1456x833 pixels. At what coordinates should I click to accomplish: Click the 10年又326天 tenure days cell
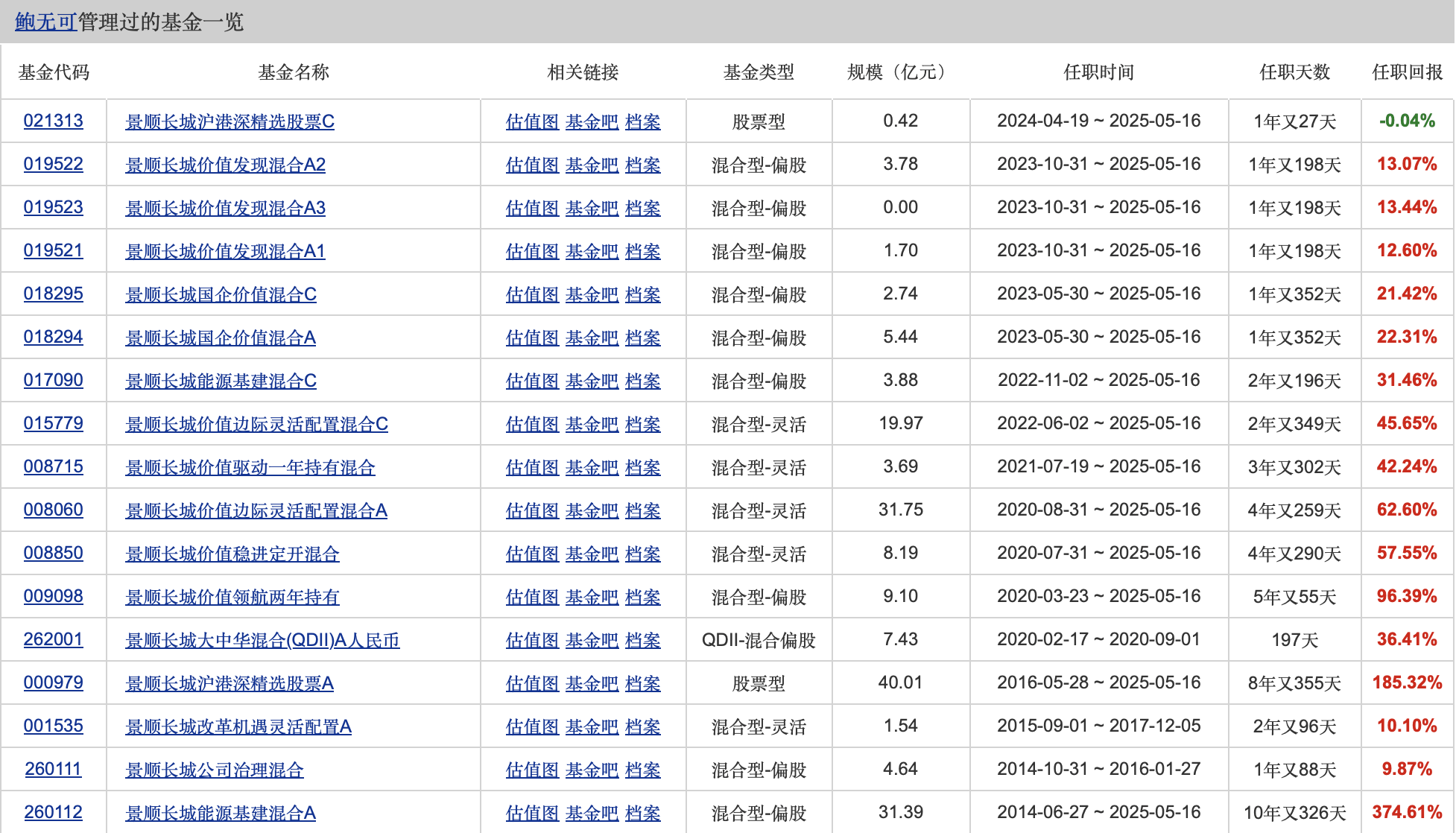(1295, 813)
